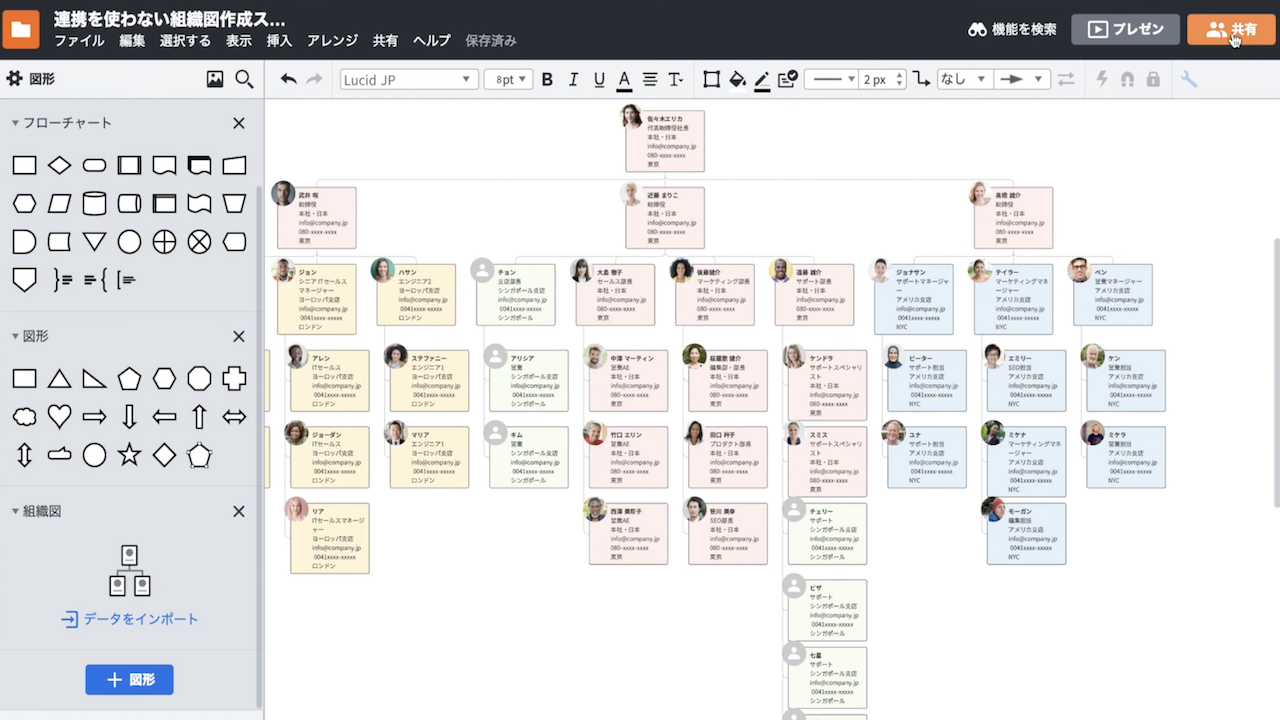Click the プレゼン button

[1125, 29]
